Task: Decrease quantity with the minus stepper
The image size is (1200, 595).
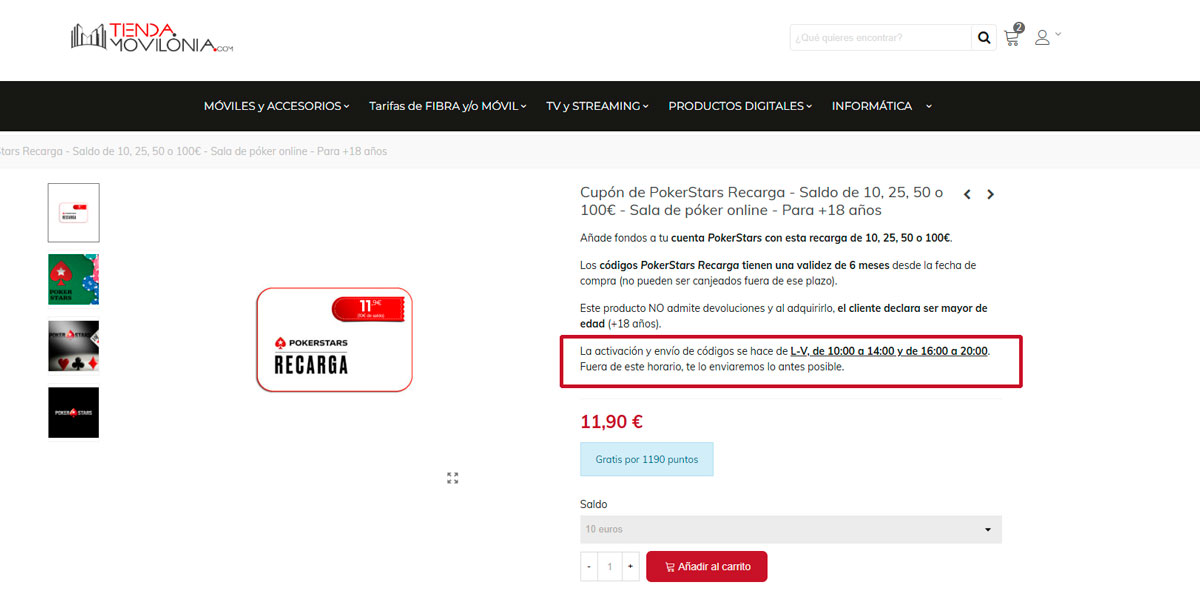Action: click(x=589, y=566)
